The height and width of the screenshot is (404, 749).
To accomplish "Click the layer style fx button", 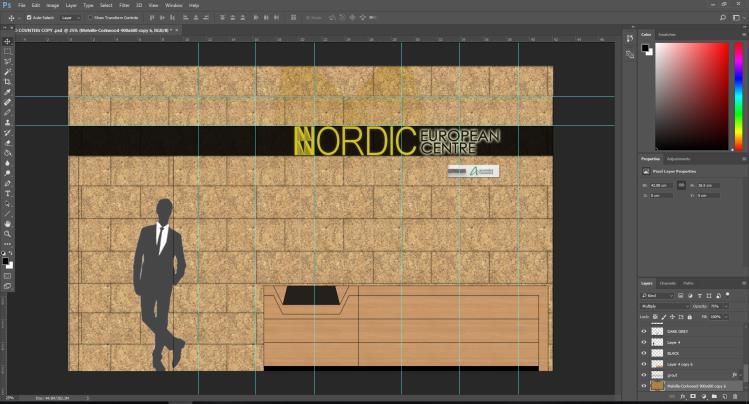I will [x=682, y=396].
